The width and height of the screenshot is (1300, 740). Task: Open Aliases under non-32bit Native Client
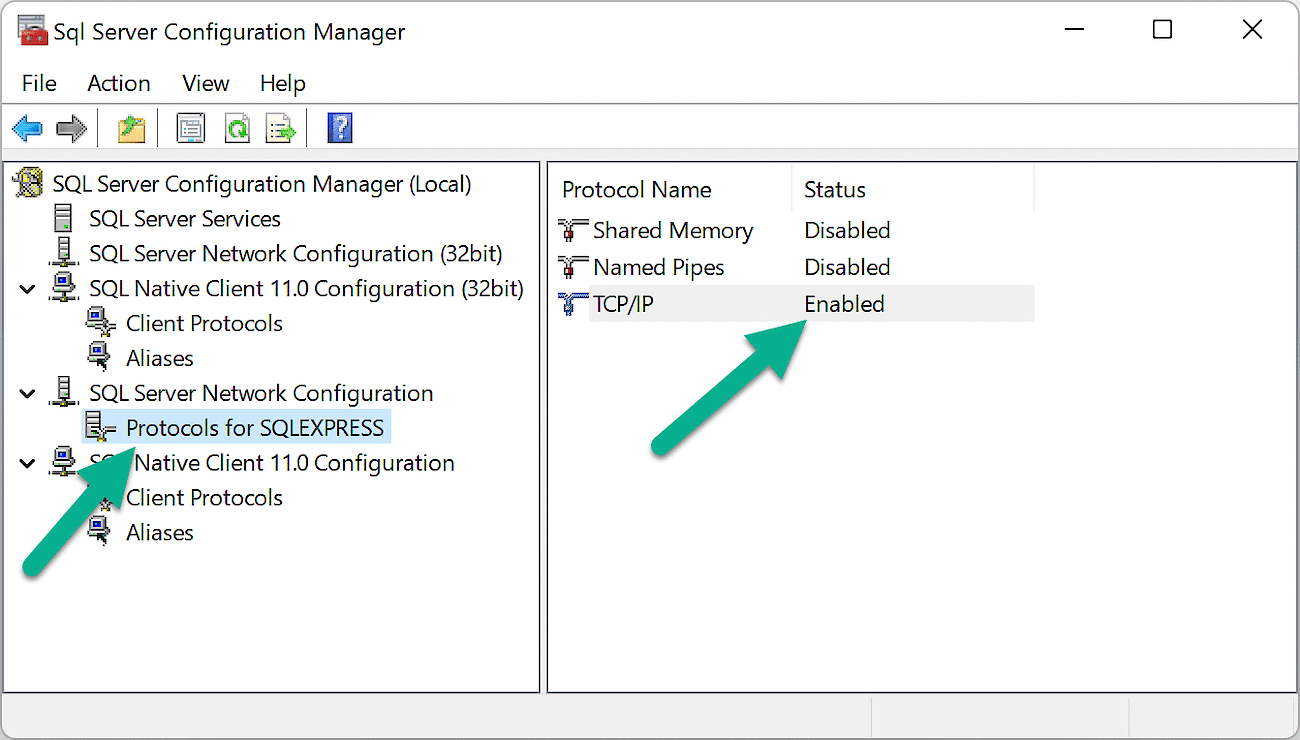160,533
